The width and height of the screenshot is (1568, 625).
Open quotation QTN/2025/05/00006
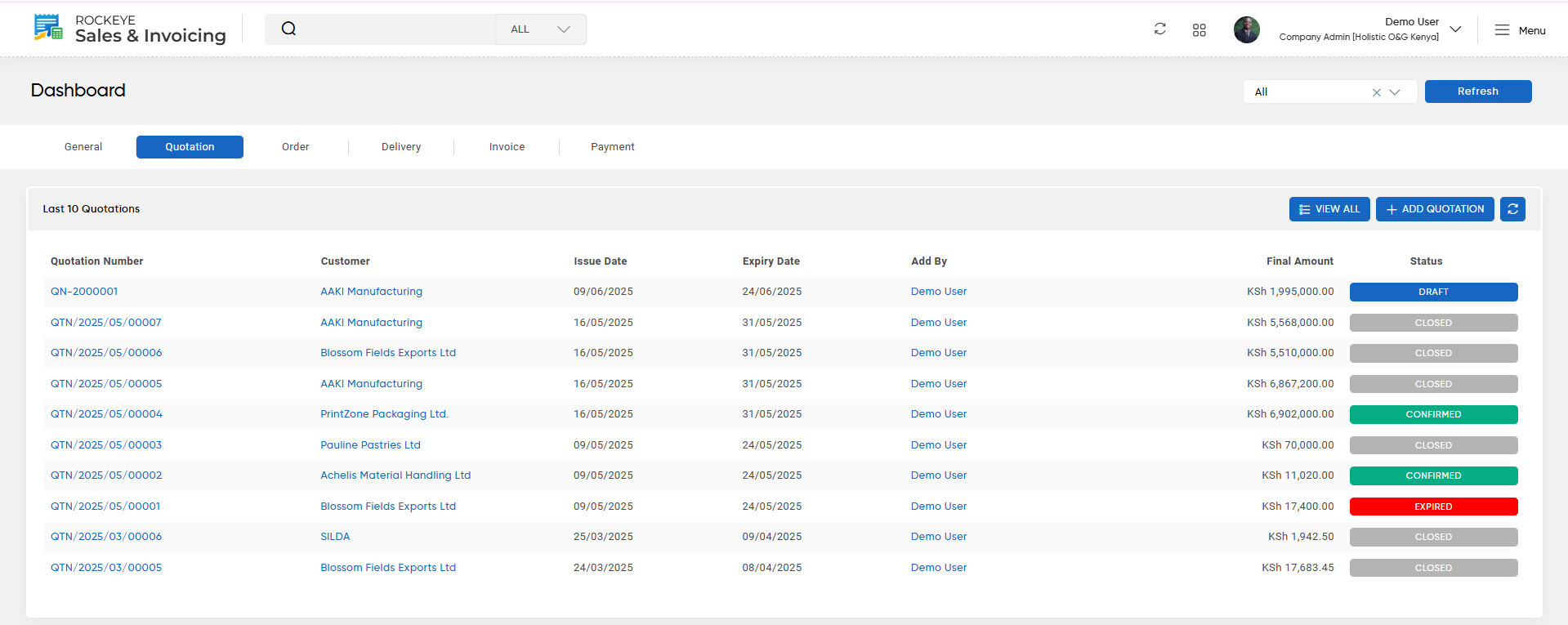[106, 353]
